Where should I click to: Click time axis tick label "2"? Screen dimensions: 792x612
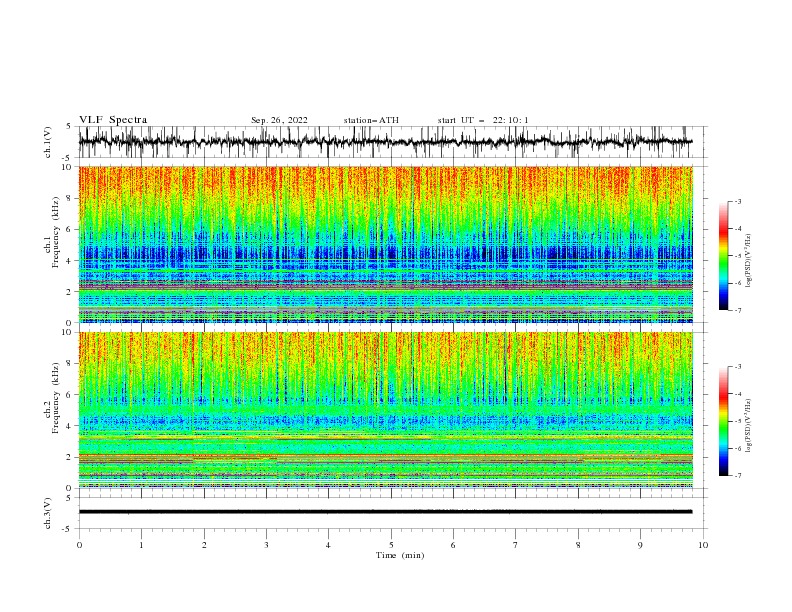click(204, 545)
